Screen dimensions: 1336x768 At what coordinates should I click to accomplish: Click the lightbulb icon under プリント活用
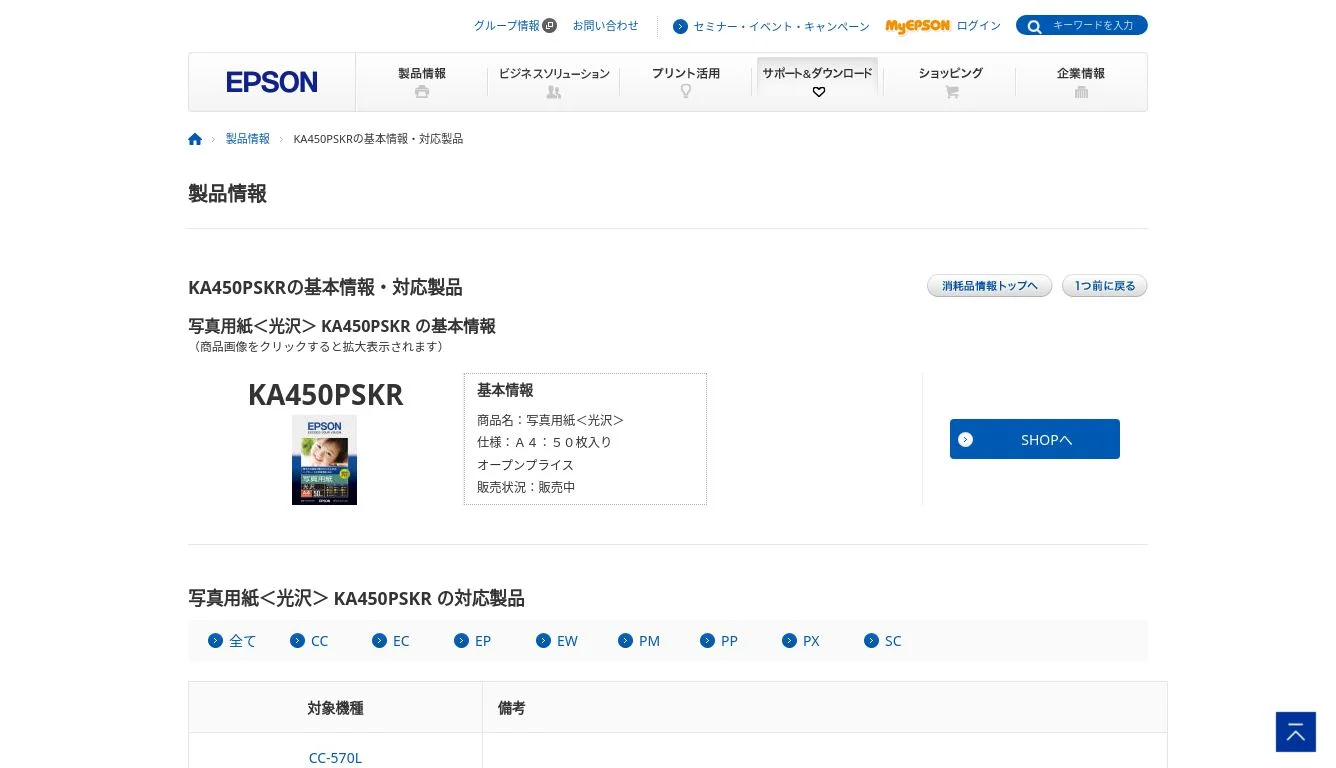coord(686,91)
